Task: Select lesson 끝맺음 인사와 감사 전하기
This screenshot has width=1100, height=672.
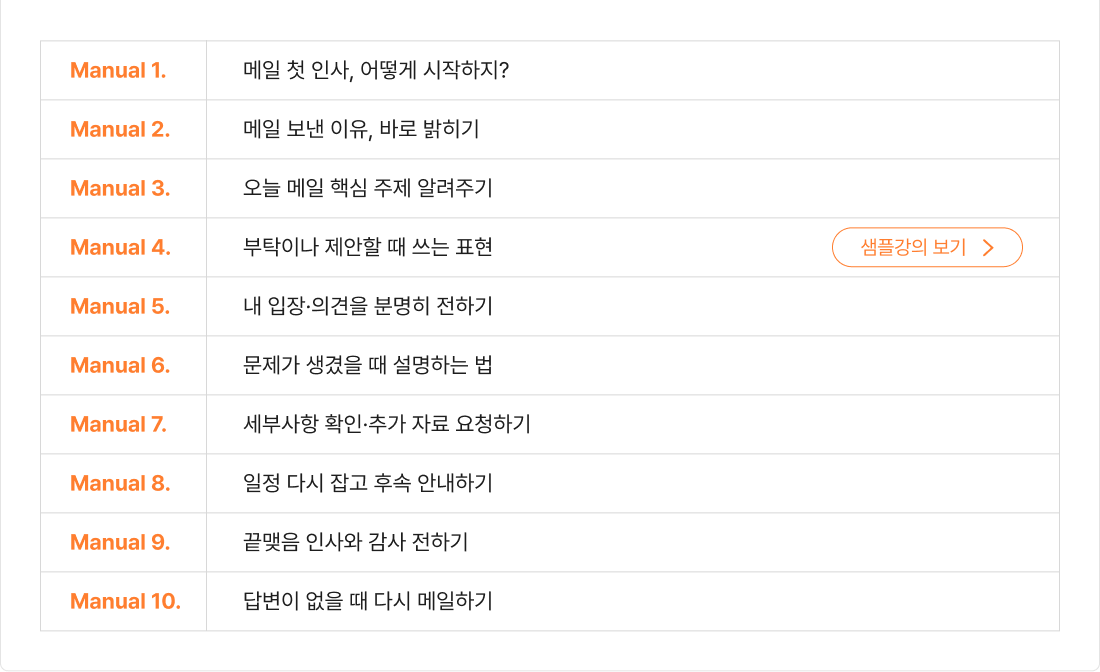Action: (356, 543)
